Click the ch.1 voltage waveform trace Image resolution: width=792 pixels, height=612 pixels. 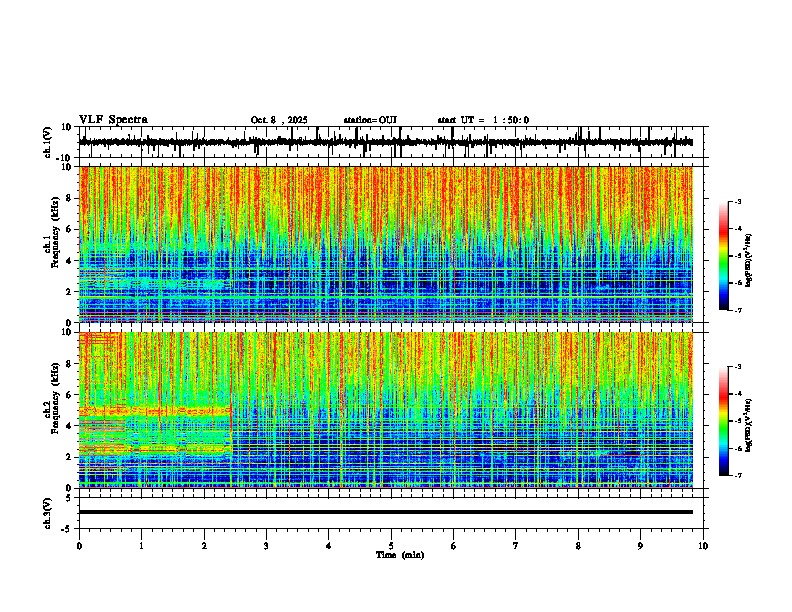coord(386,142)
